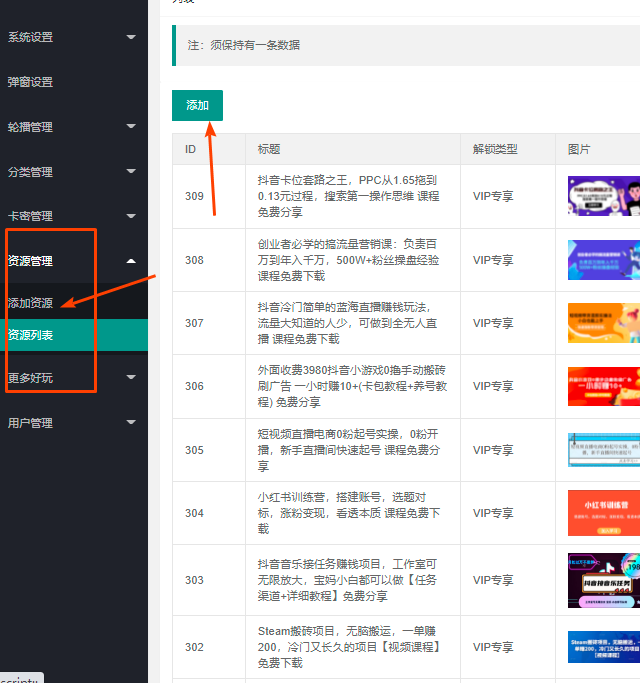The height and width of the screenshot is (683, 640).
Task: Click title 短视频直播电商0粉起号实操 row 305
Action: click(x=349, y=450)
